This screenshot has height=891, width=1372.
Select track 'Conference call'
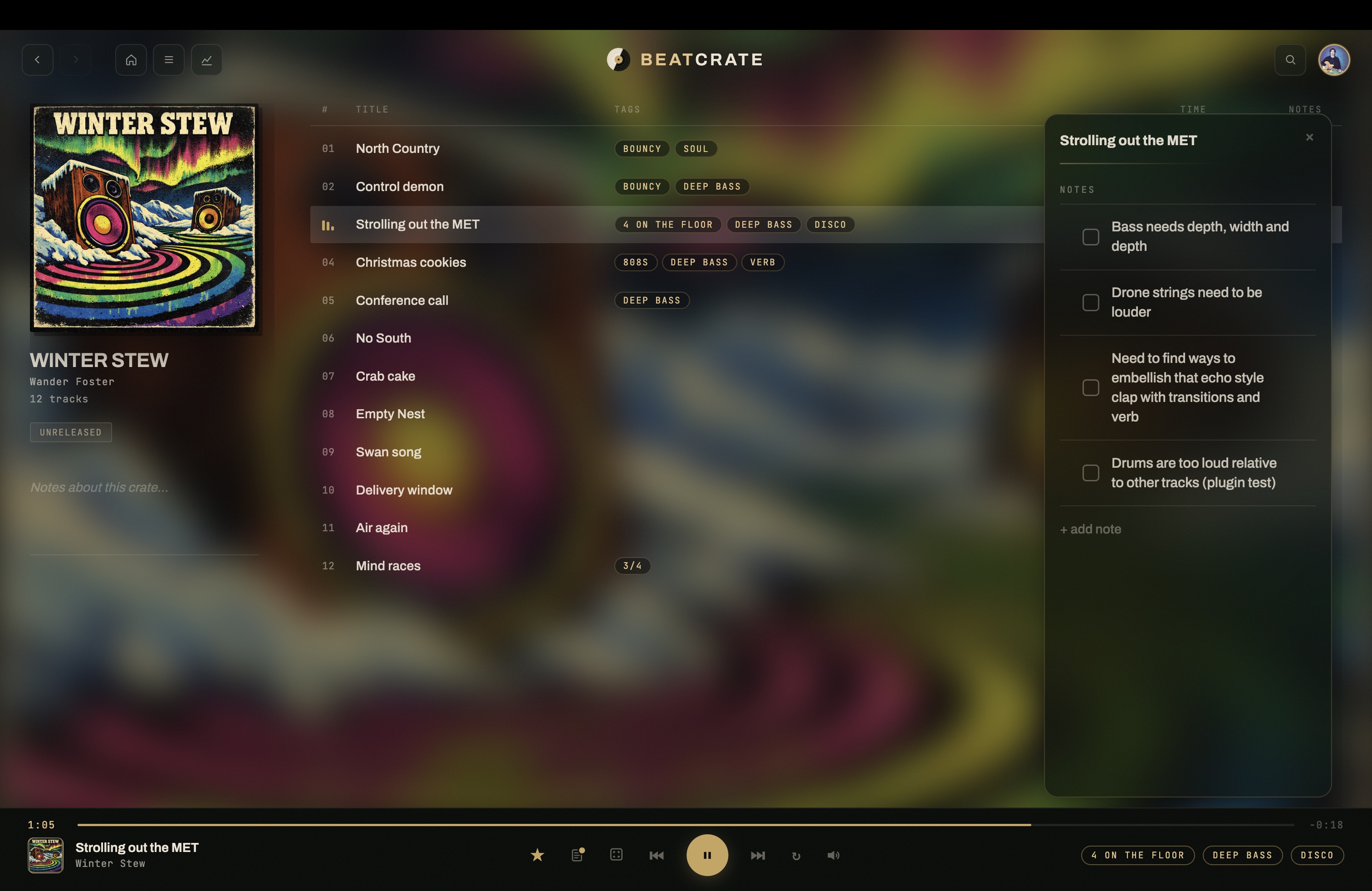click(x=402, y=300)
